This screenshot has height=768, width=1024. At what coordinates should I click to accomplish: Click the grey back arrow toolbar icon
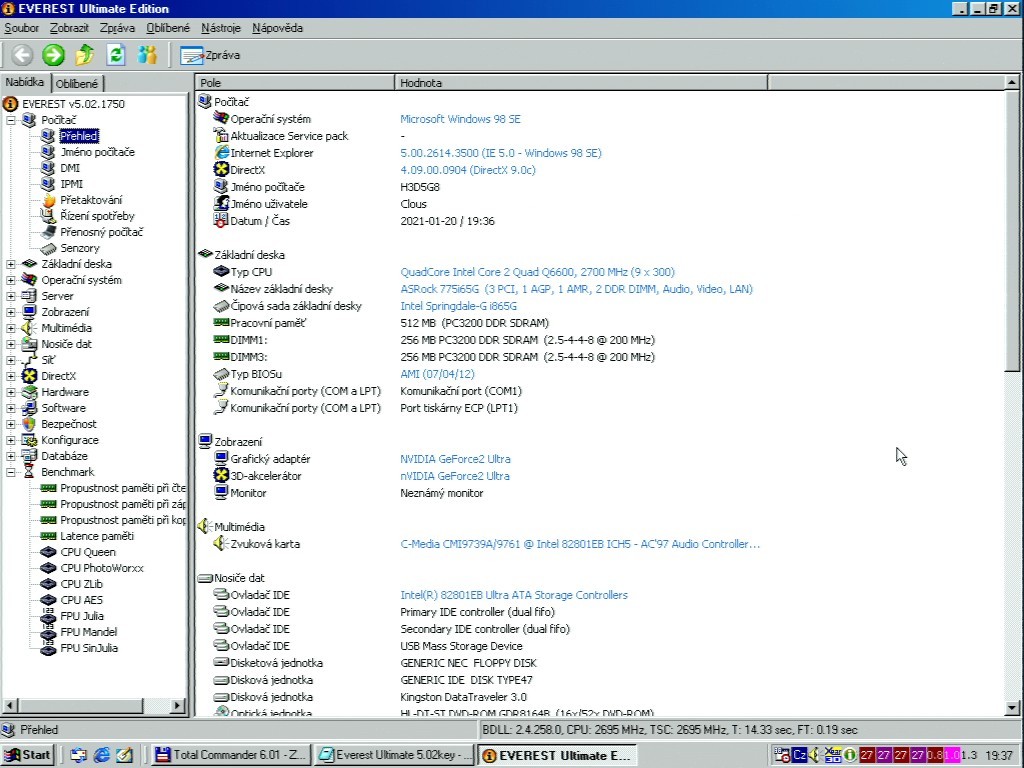[22, 55]
